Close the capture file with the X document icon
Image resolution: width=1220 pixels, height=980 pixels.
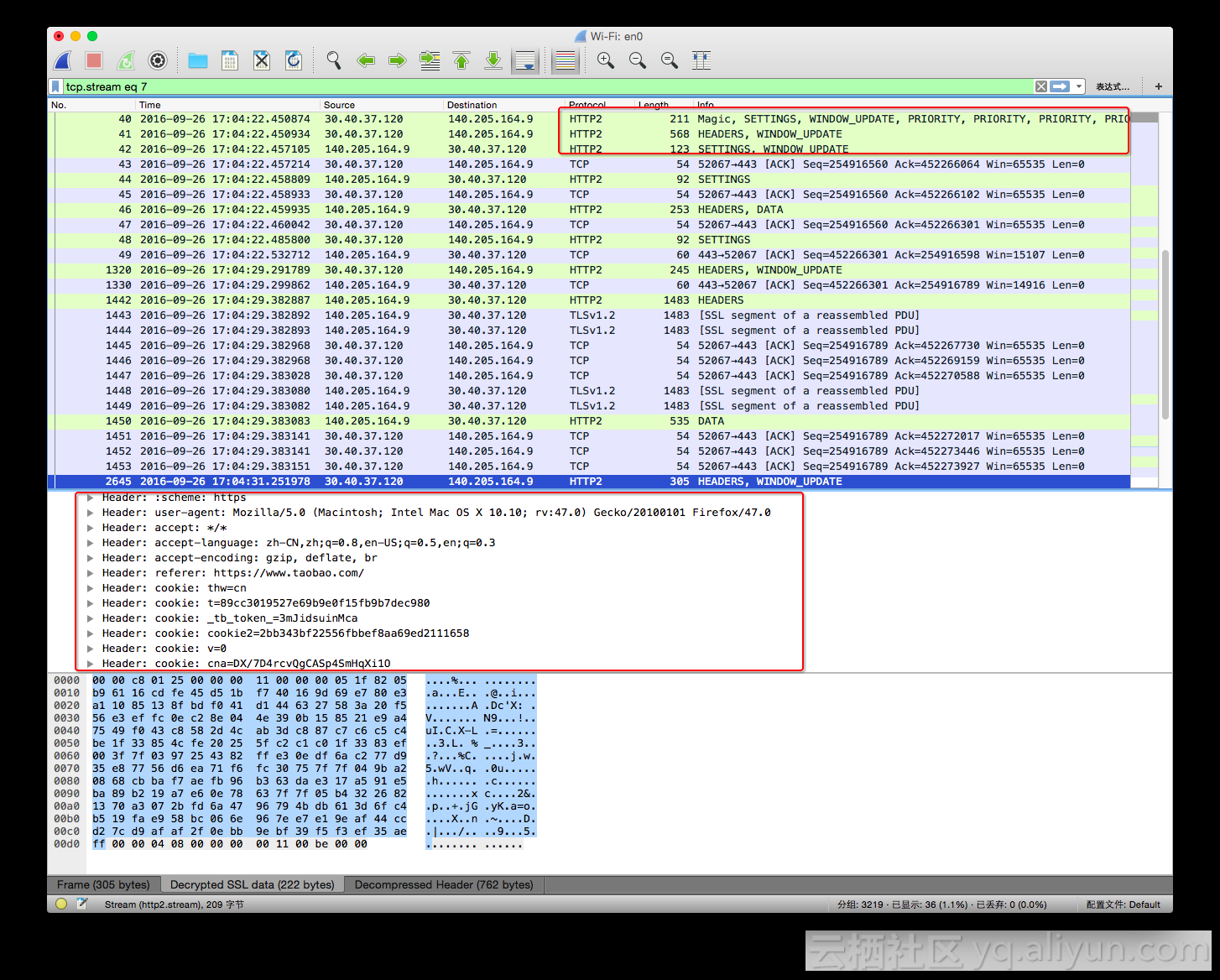pyautogui.click(x=262, y=60)
